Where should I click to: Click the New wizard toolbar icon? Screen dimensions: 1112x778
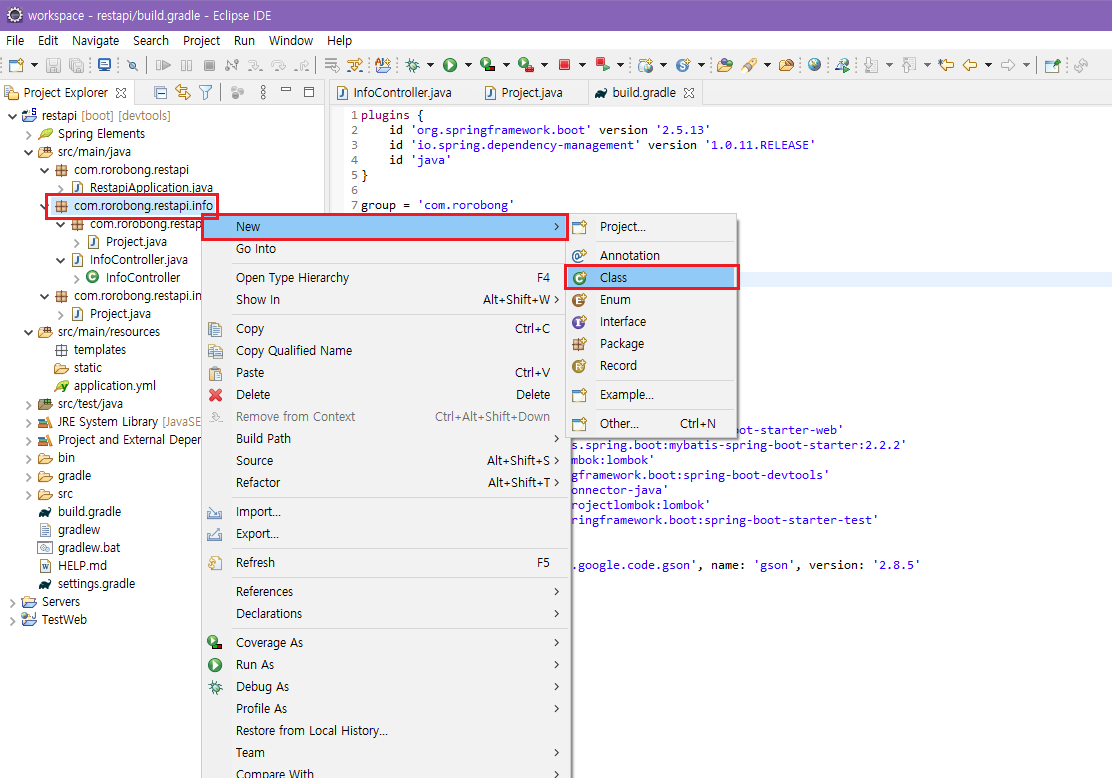pyautogui.click(x=16, y=65)
